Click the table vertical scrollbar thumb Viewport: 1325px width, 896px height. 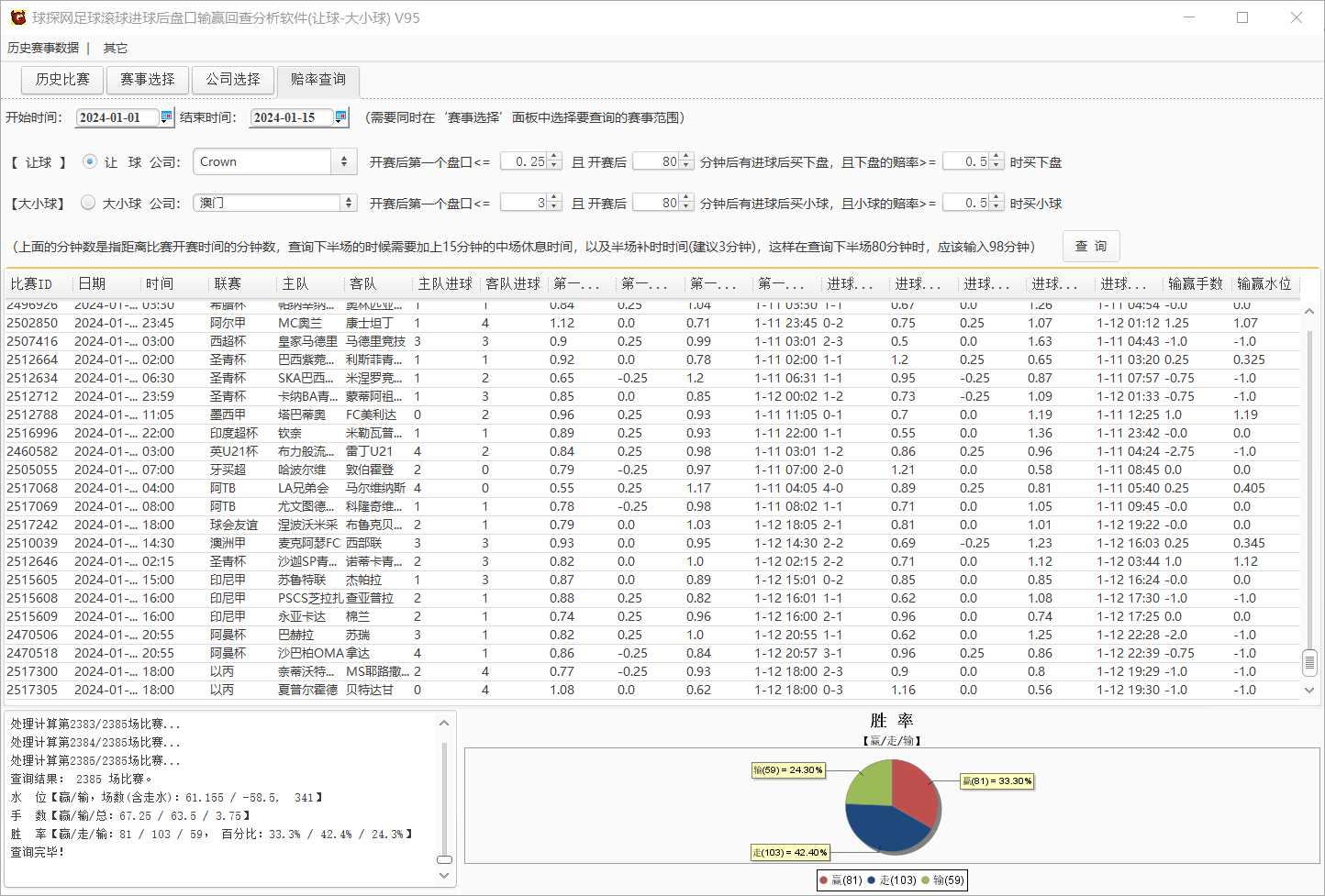click(x=1309, y=661)
